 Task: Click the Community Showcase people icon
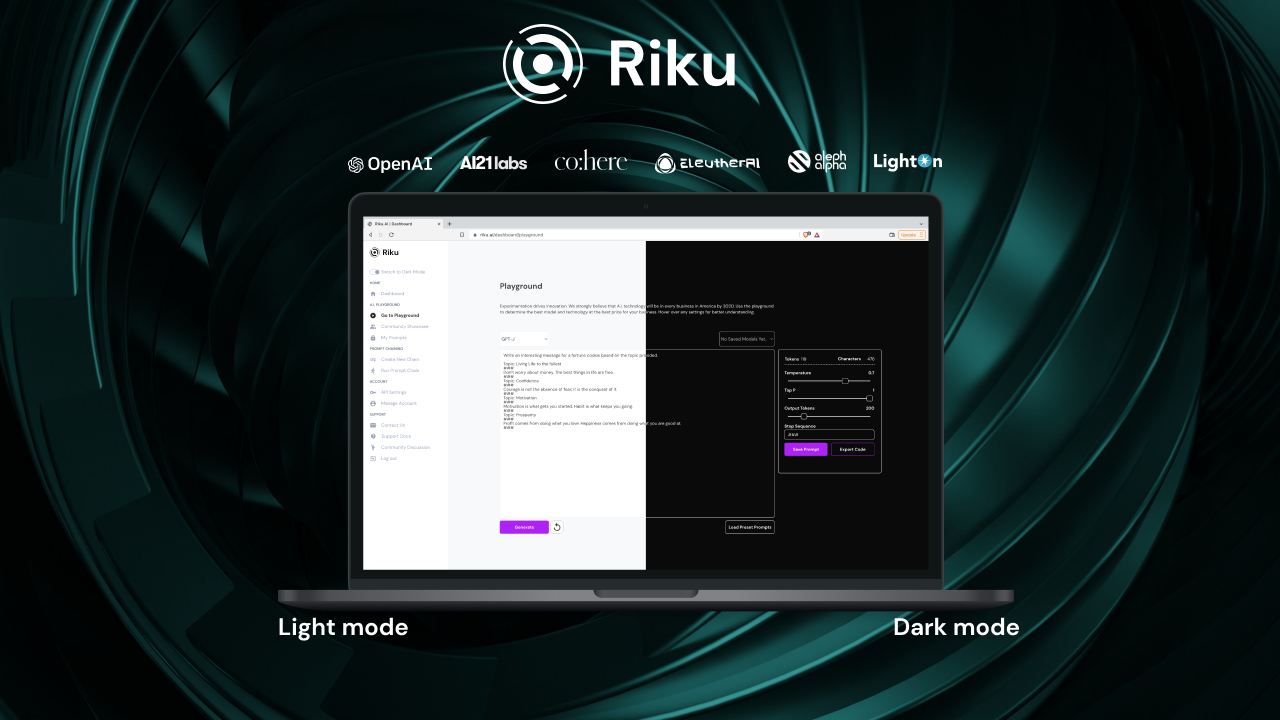click(373, 327)
